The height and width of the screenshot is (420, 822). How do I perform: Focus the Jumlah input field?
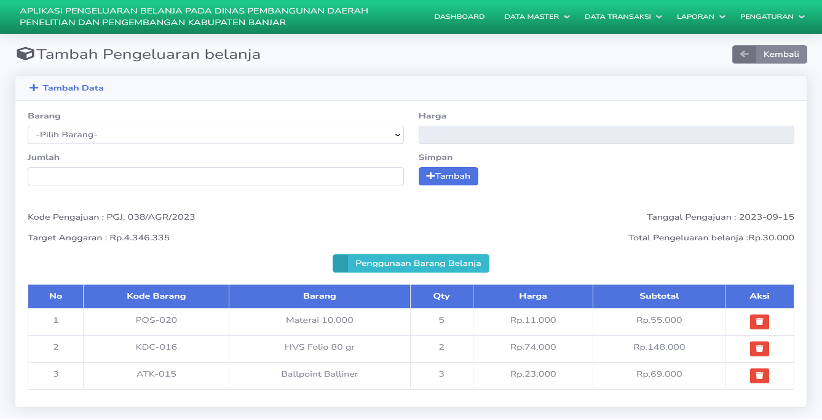[x=215, y=177]
